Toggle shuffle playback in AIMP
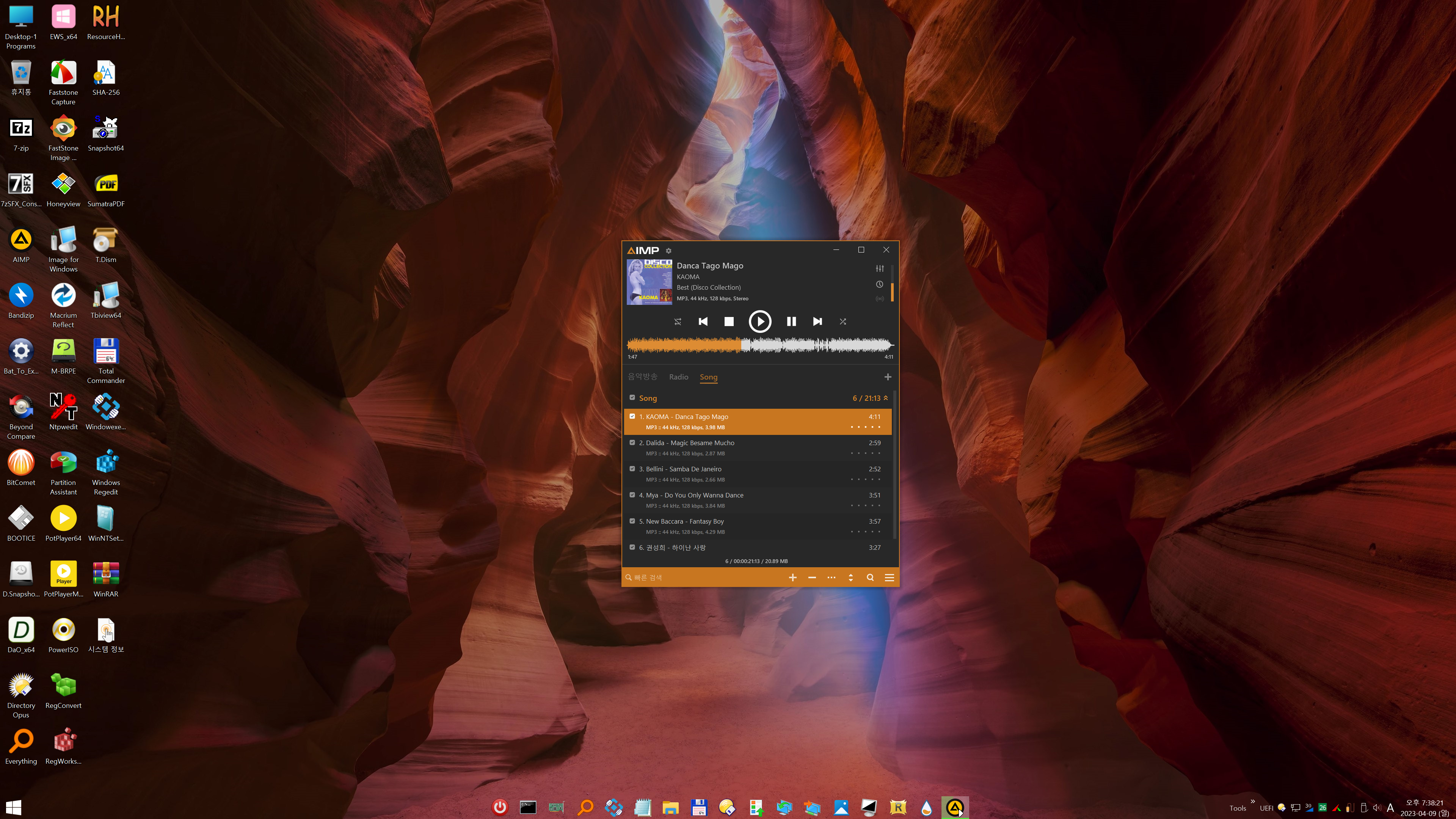This screenshot has height=819, width=1456. [x=843, y=322]
